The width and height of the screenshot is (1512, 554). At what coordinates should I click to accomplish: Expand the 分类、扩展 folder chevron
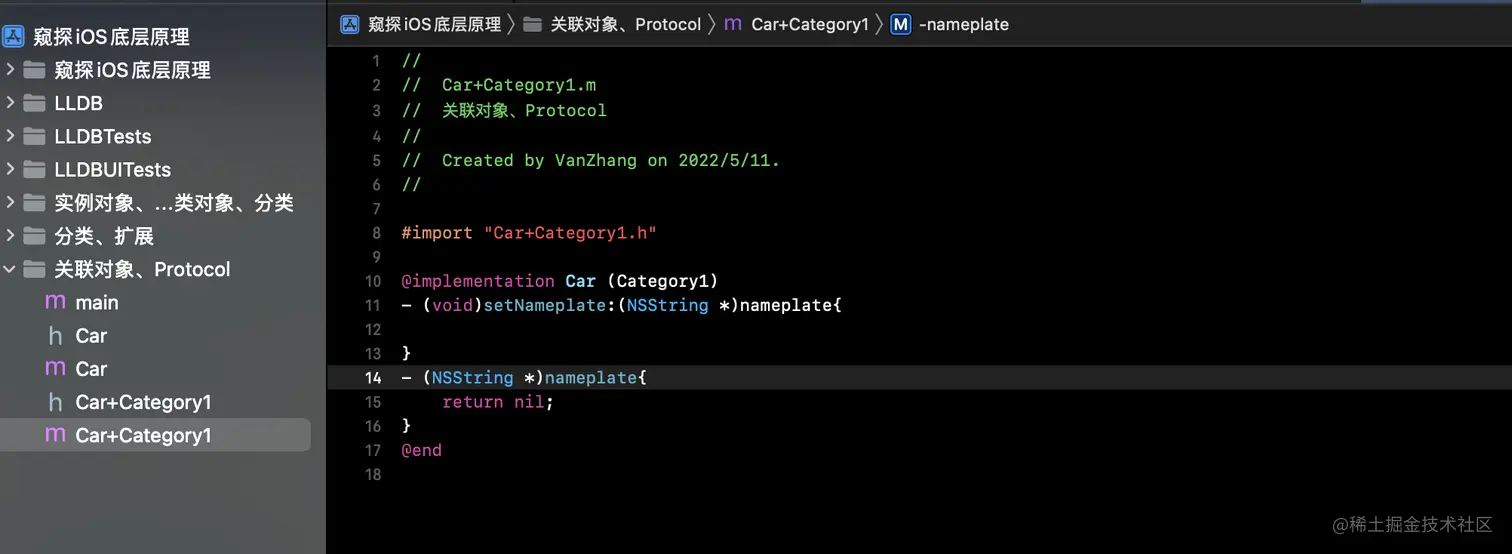click(x=10, y=236)
